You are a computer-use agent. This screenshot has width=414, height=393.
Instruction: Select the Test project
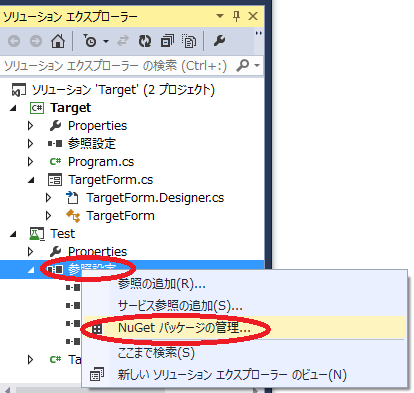tap(63, 234)
